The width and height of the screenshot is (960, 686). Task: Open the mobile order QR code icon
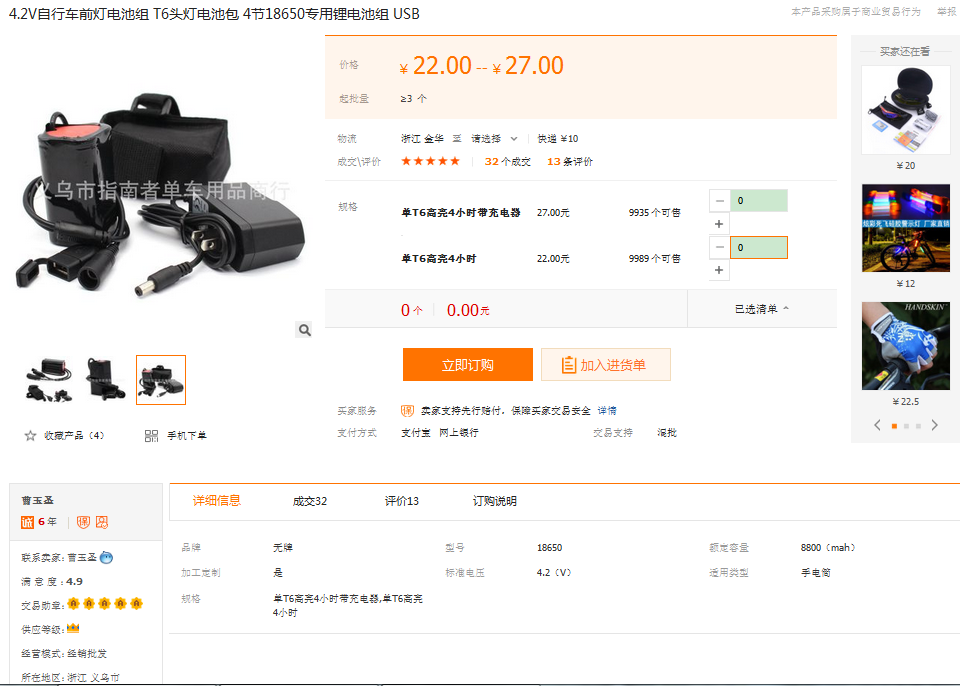coord(152,436)
